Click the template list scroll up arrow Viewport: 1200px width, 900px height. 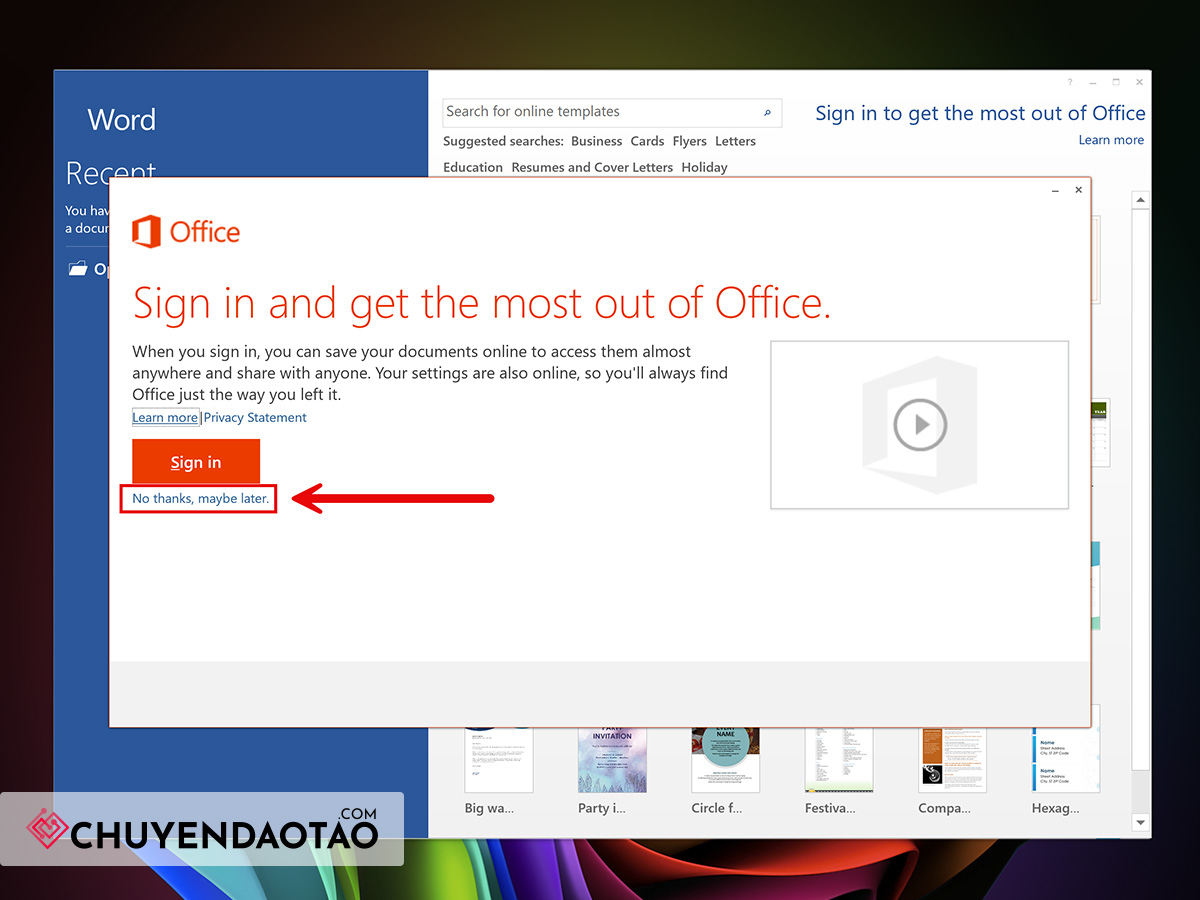click(1140, 200)
